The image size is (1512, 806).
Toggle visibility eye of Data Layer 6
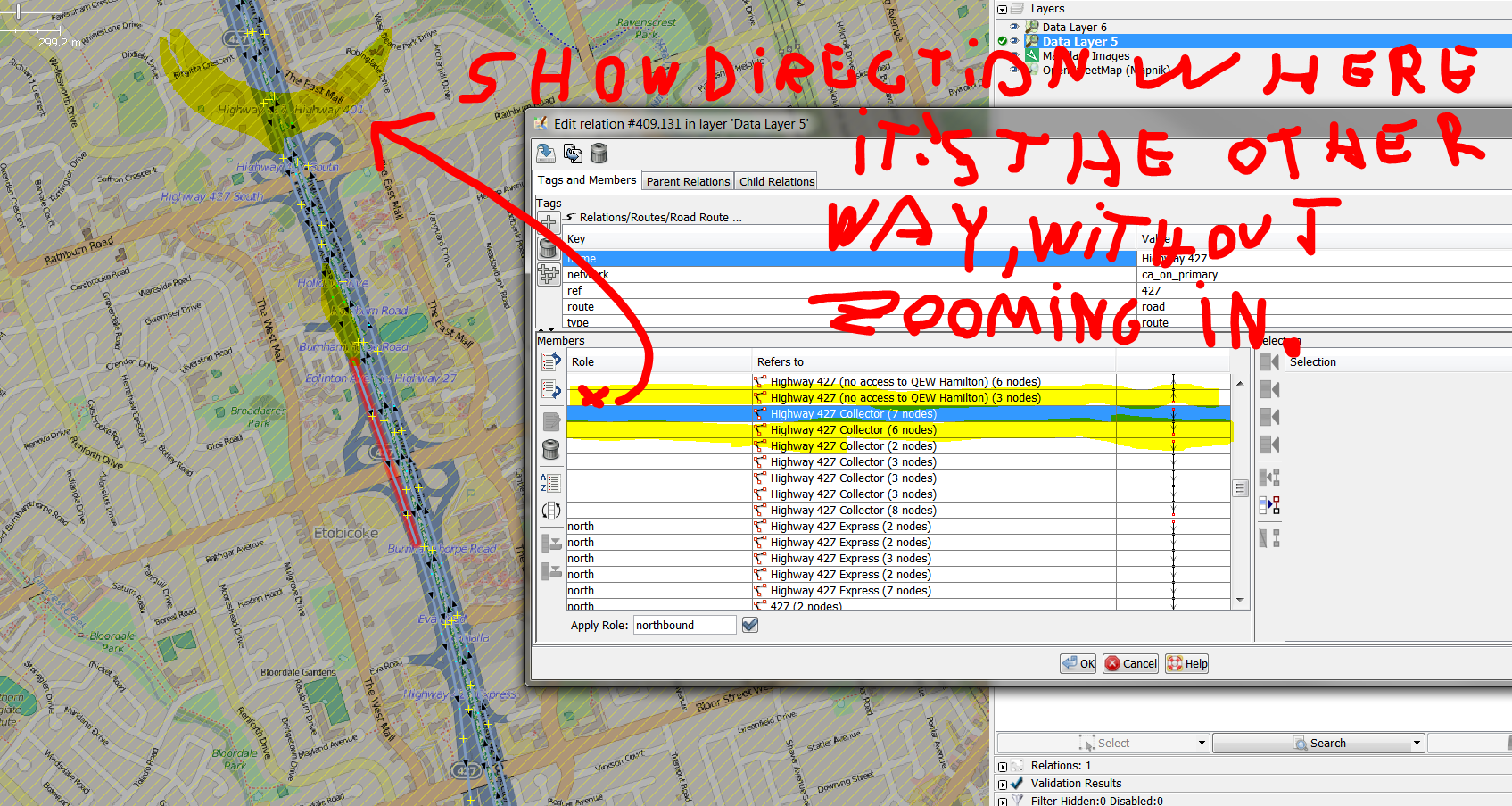tap(1014, 27)
